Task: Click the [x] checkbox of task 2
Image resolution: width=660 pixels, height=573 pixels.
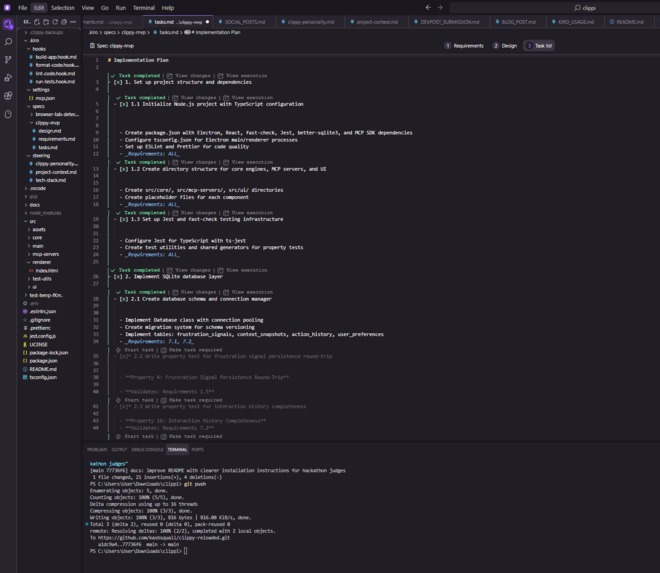Action: 118,277
